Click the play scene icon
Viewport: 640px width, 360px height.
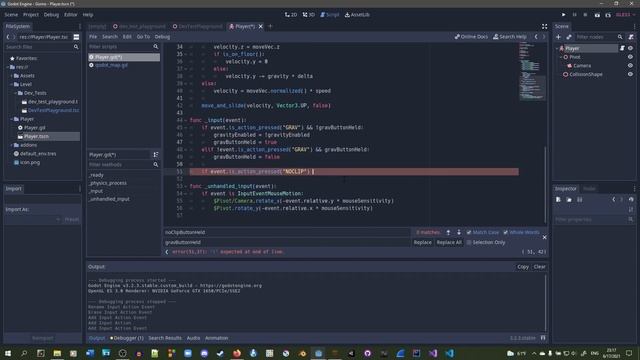click(x=597, y=15)
